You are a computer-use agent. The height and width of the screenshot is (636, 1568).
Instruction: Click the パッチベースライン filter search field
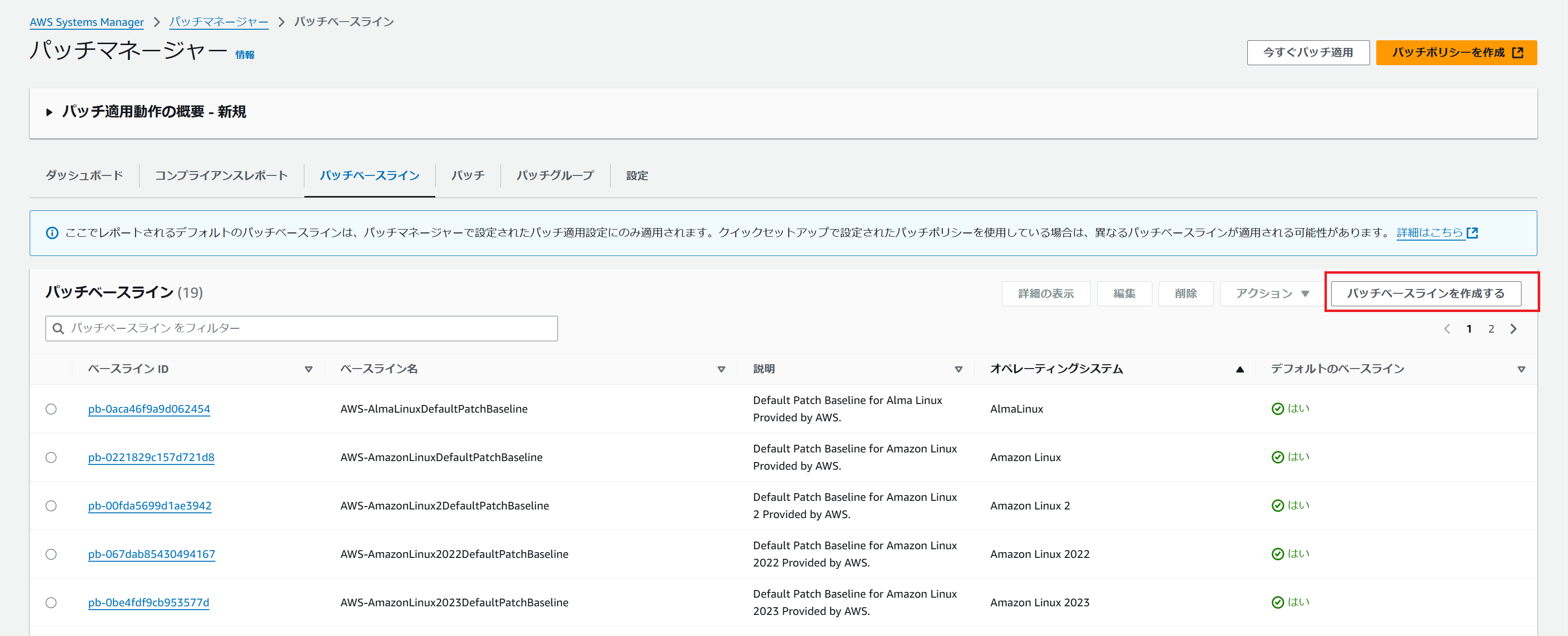click(x=302, y=329)
